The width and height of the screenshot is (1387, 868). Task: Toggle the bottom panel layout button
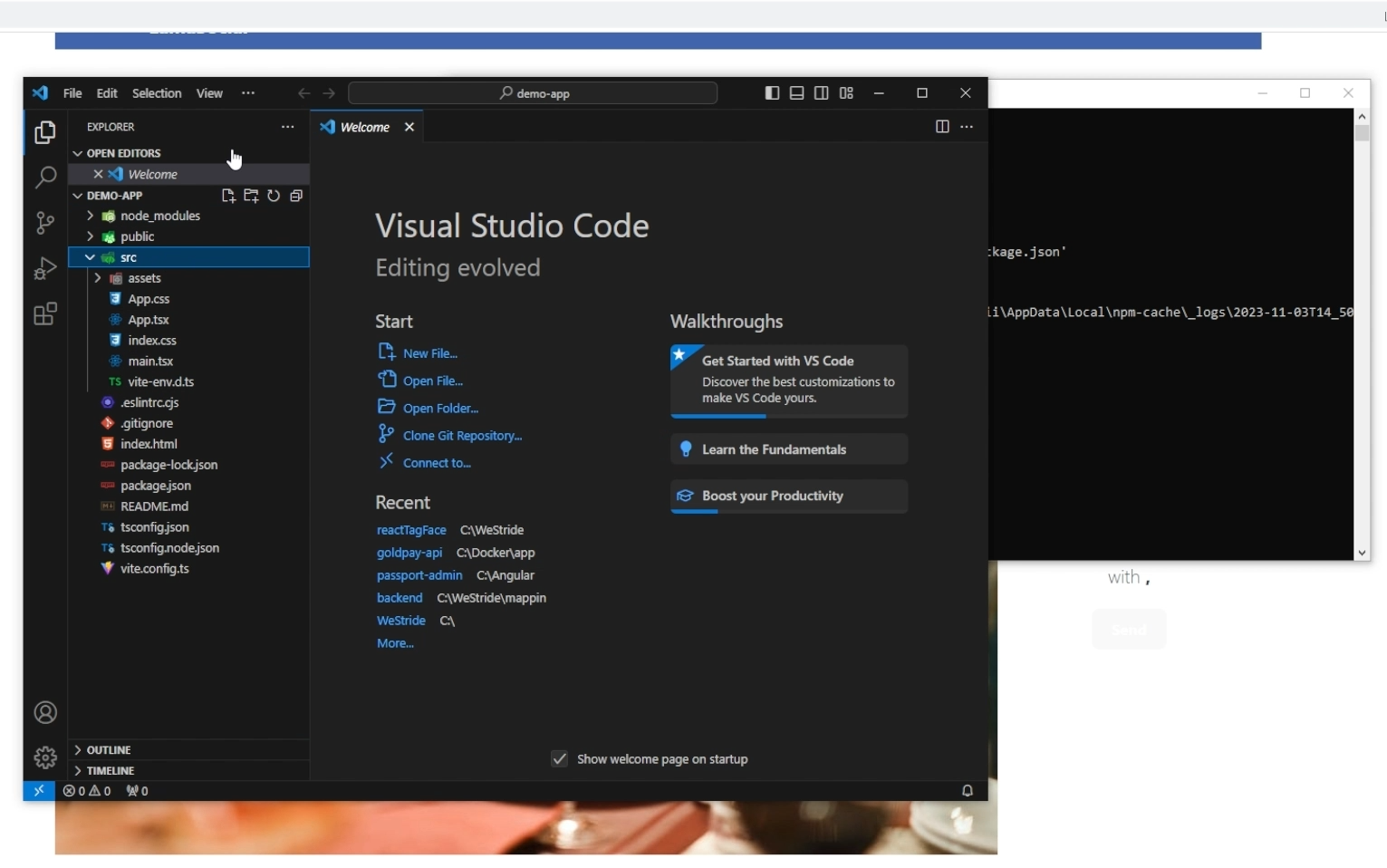796,93
